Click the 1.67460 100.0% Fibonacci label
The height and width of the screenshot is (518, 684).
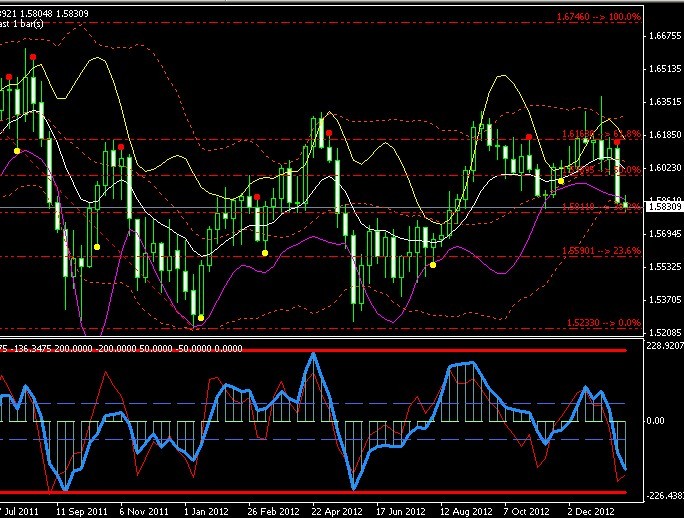tap(598, 17)
